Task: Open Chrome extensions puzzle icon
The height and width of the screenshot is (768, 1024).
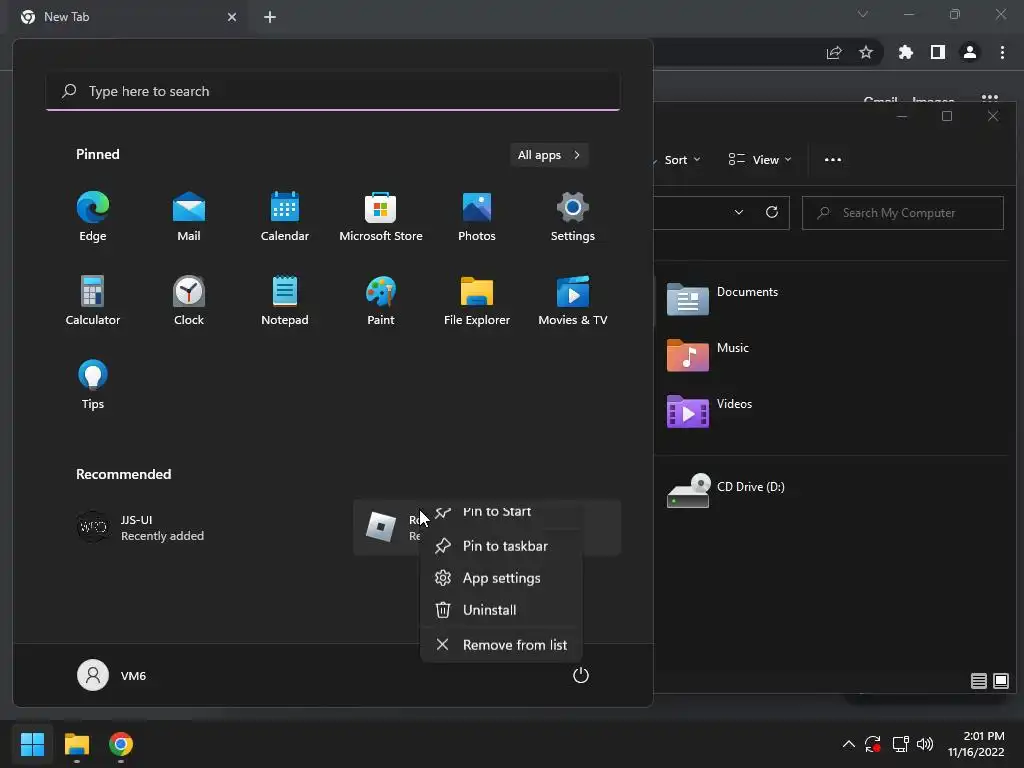Action: click(x=906, y=53)
